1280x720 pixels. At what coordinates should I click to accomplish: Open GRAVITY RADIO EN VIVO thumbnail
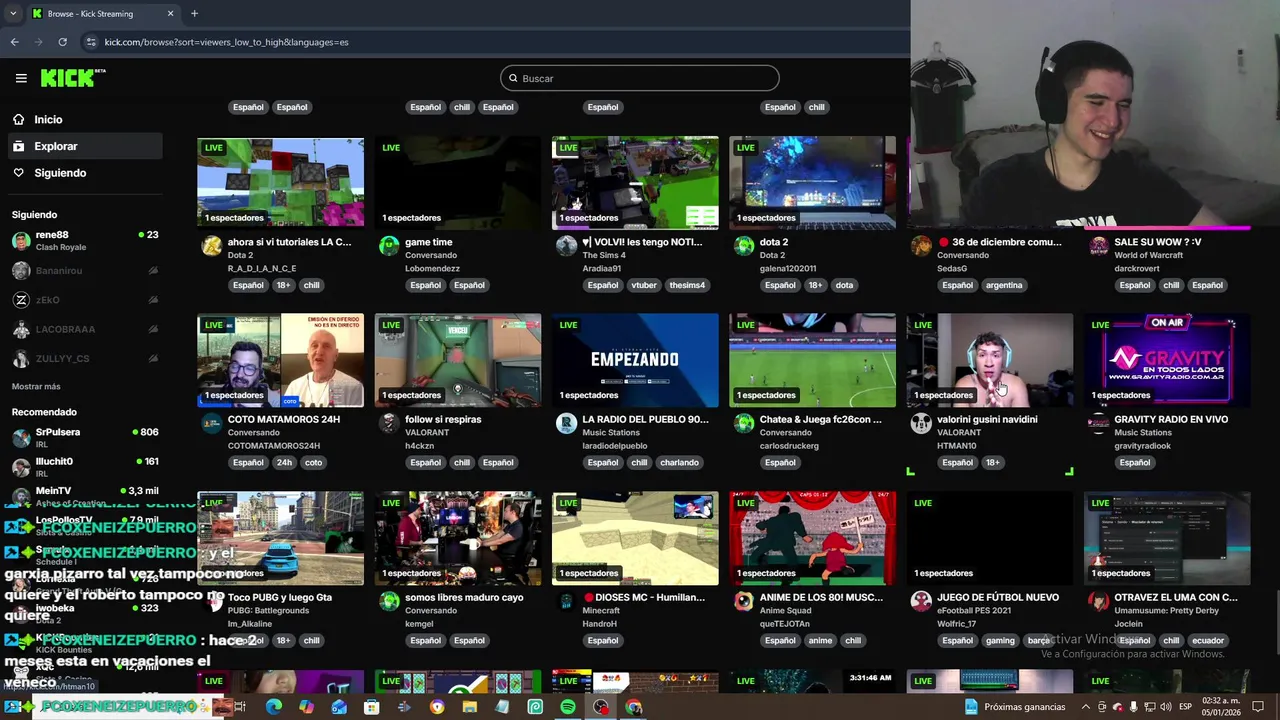pyautogui.click(x=1167, y=360)
